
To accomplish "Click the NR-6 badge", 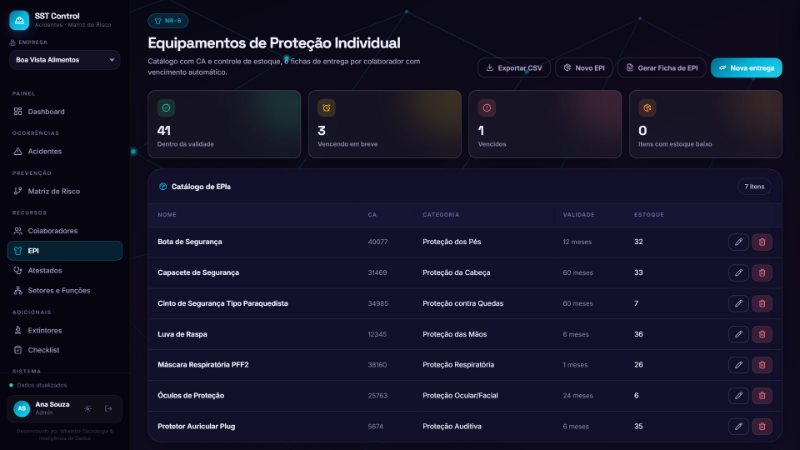I will pyautogui.click(x=168, y=21).
